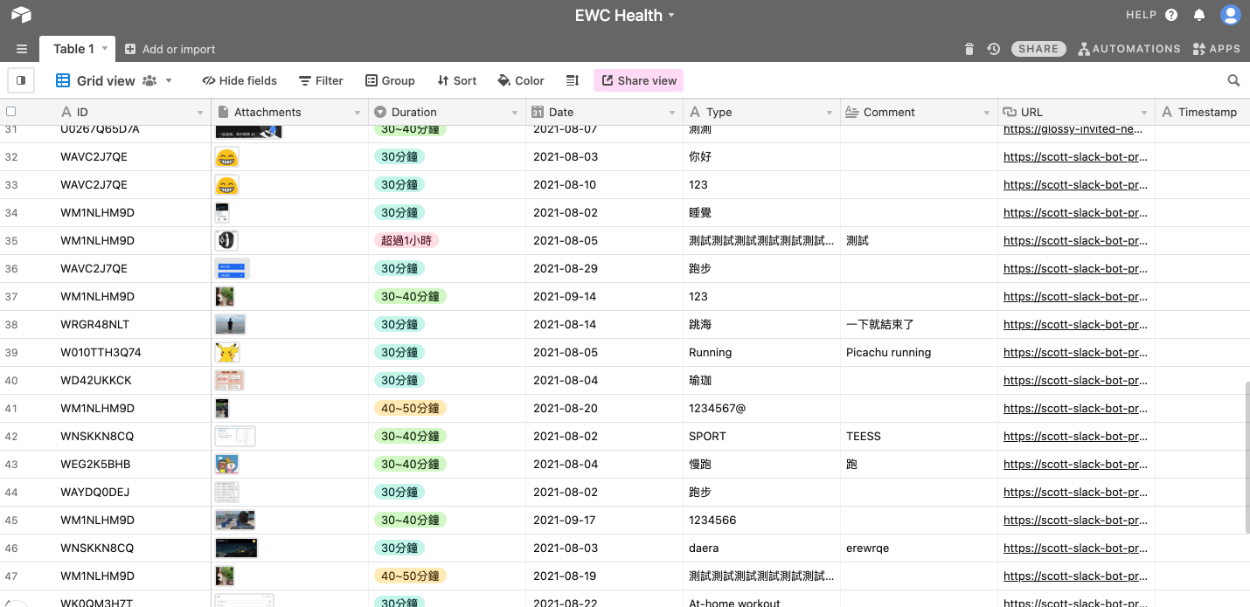Click the notifications bell icon

pos(1199,15)
